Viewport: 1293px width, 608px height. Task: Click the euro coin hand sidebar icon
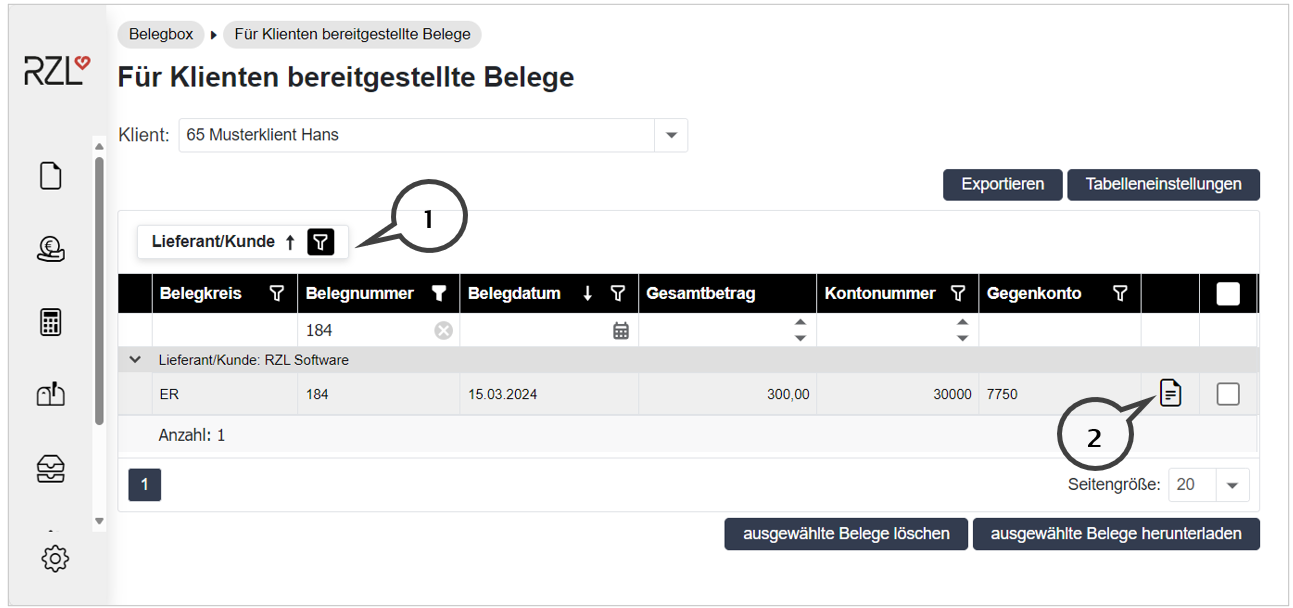(50, 249)
